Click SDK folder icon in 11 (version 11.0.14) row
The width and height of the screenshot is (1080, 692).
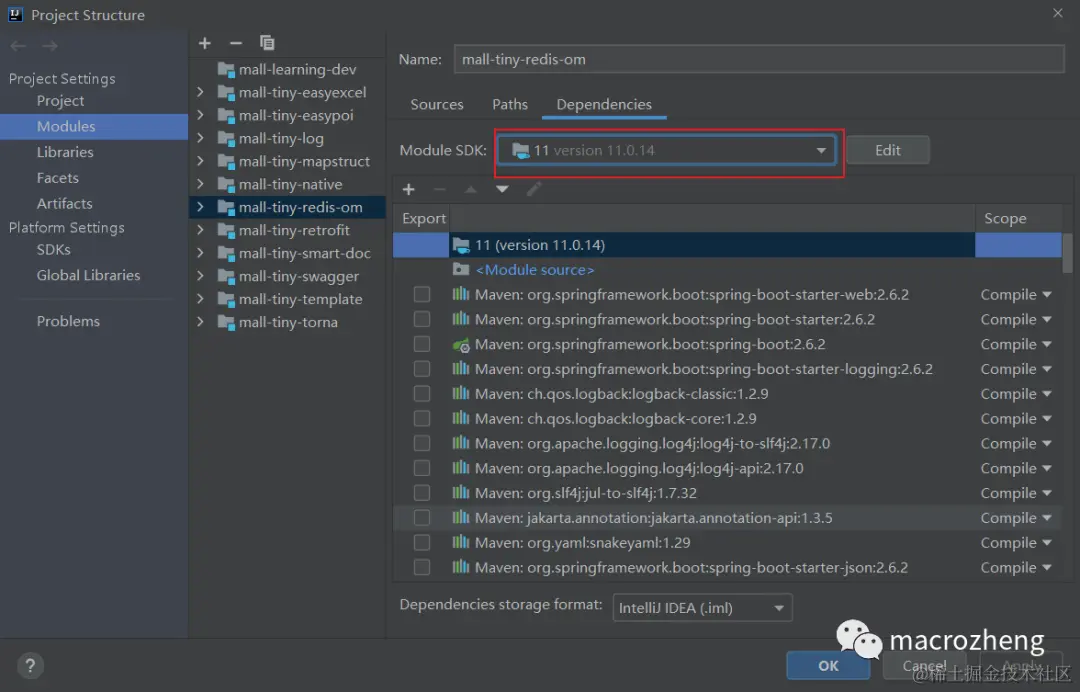coord(461,245)
